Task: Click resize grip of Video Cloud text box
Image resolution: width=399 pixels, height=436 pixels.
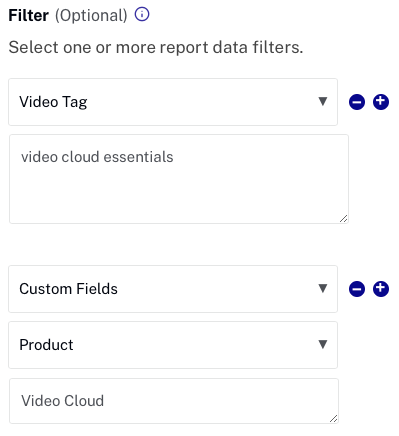Action: click(333, 419)
